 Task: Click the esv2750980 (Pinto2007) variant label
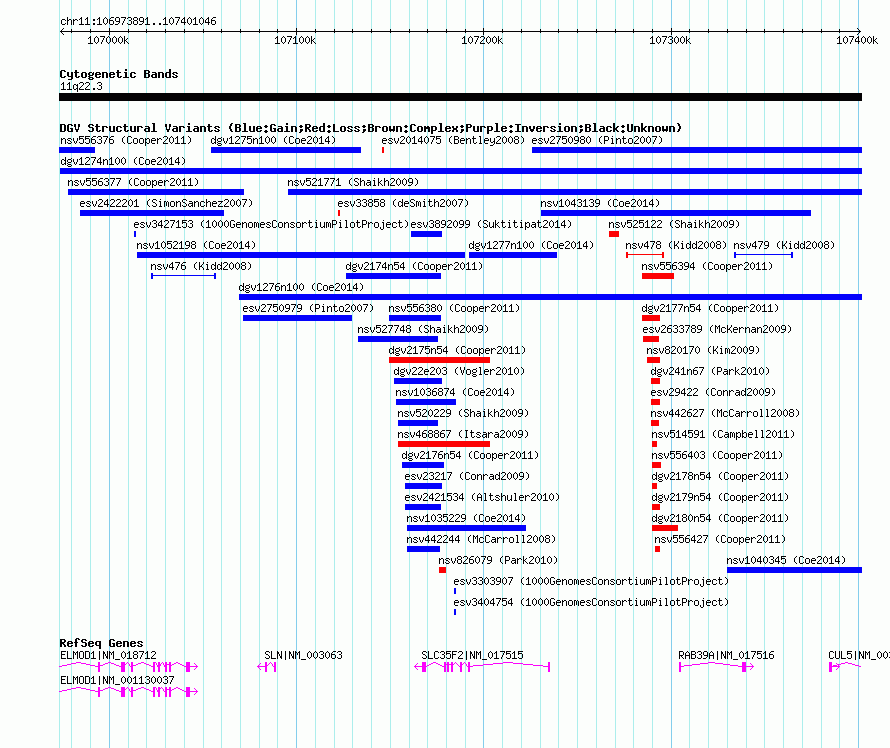point(597,140)
